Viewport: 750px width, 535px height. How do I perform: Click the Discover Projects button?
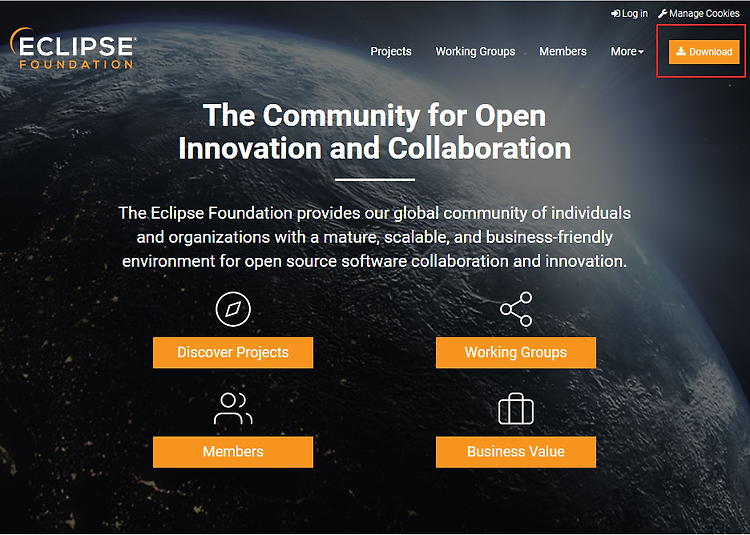coord(233,352)
